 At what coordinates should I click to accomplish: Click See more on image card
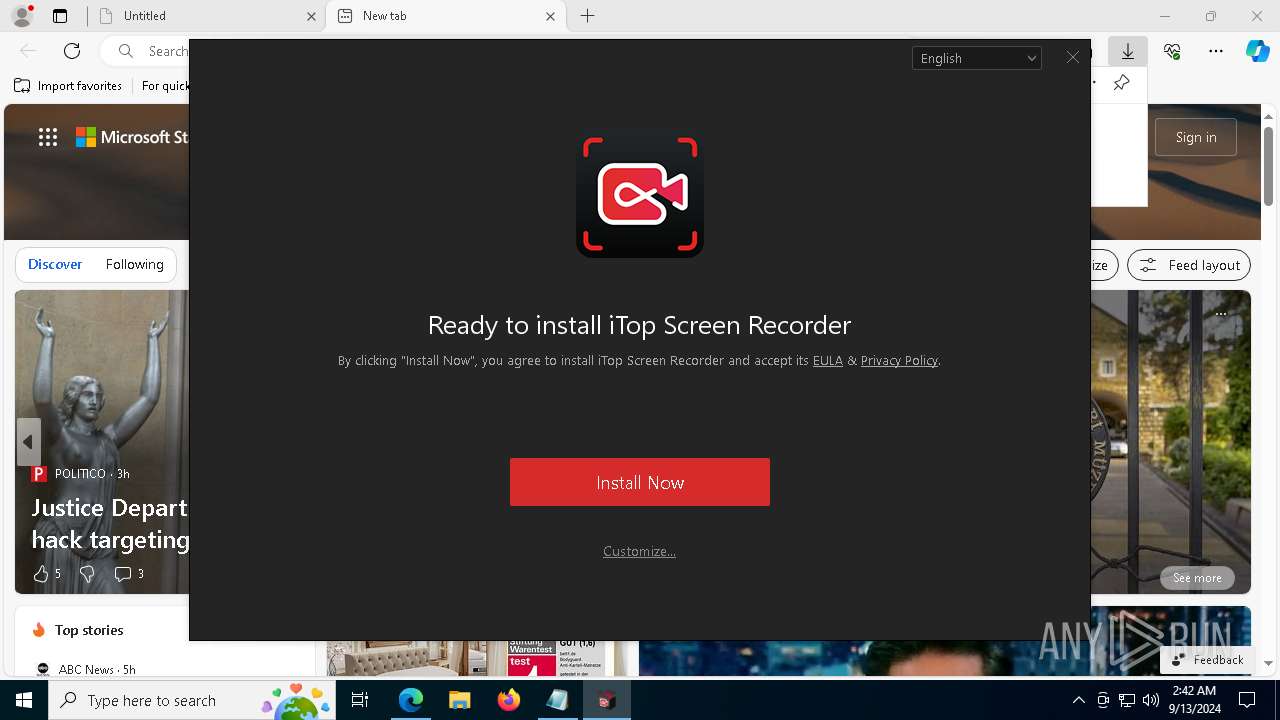(x=1197, y=578)
